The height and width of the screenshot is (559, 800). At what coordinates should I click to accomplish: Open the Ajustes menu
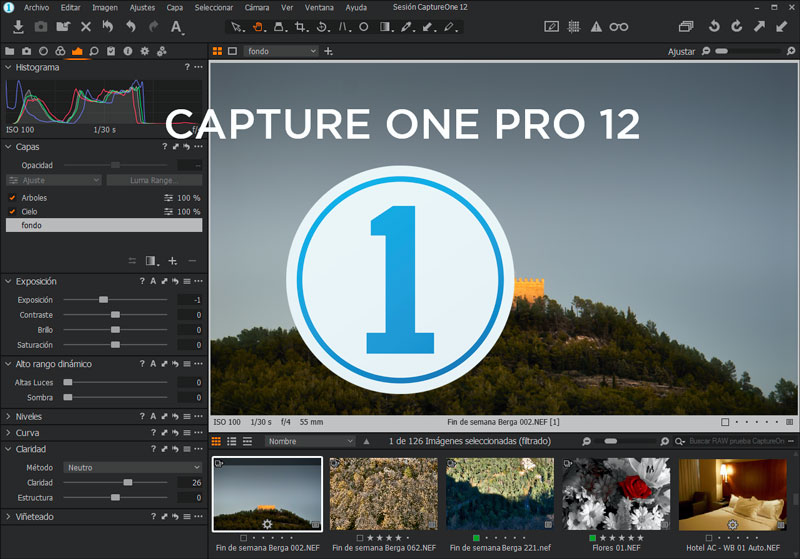click(142, 7)
